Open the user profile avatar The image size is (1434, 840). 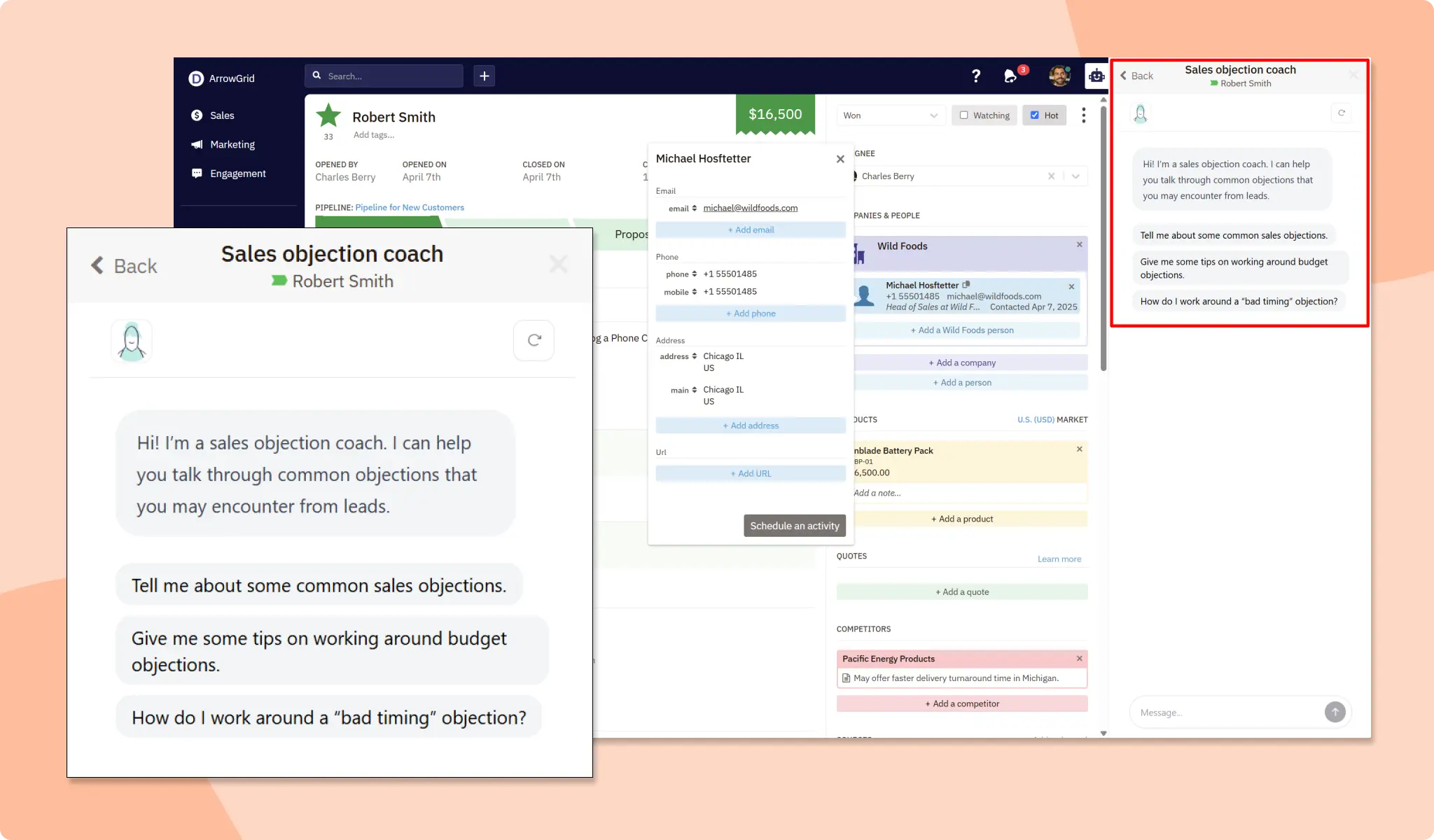[x=1059, y=76]
